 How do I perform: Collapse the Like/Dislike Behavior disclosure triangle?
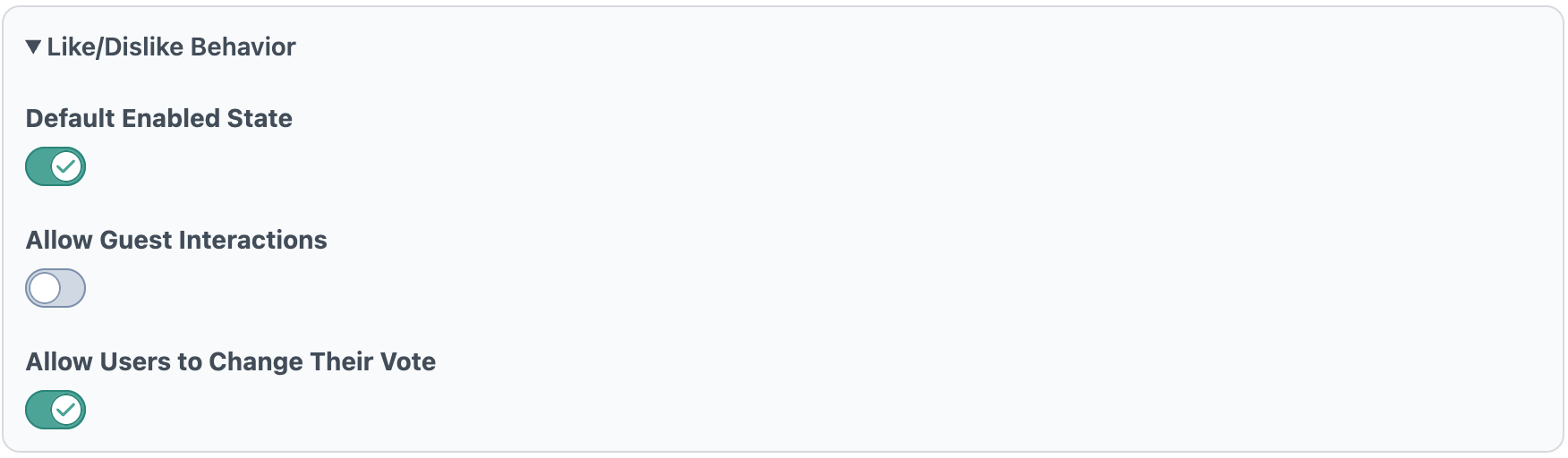point(34,47)
